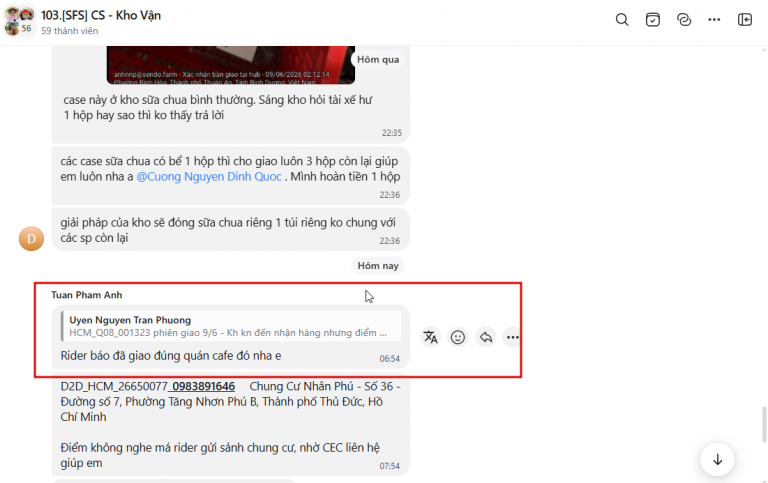Screen dimensions: 768x483
Task: Open phone number link 0983891646
Action: tap(204, 386)
